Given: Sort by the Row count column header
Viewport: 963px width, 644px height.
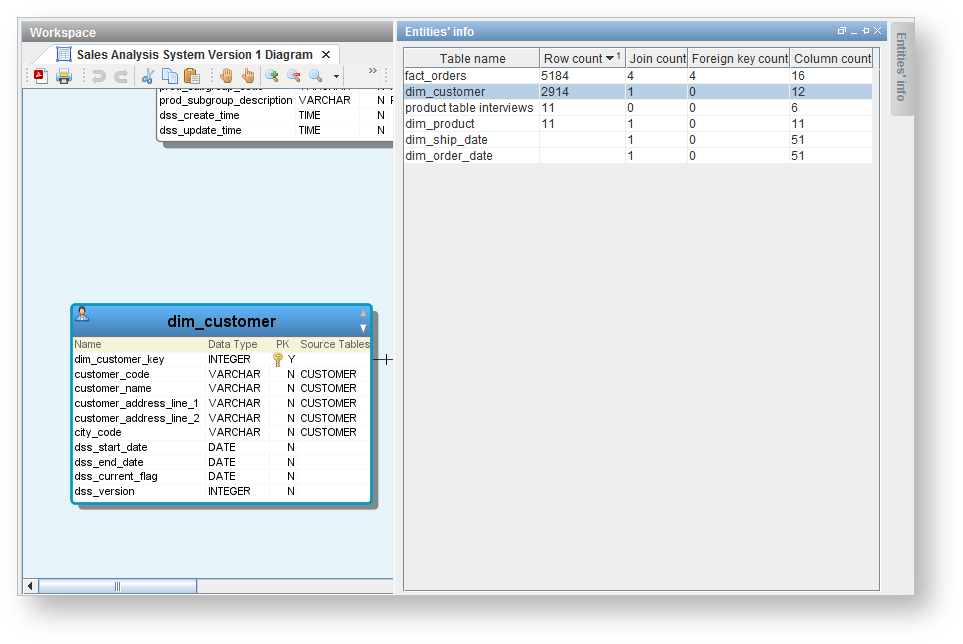Looking at the screenshot, I should pyautogui.click(x=573, y=59).
